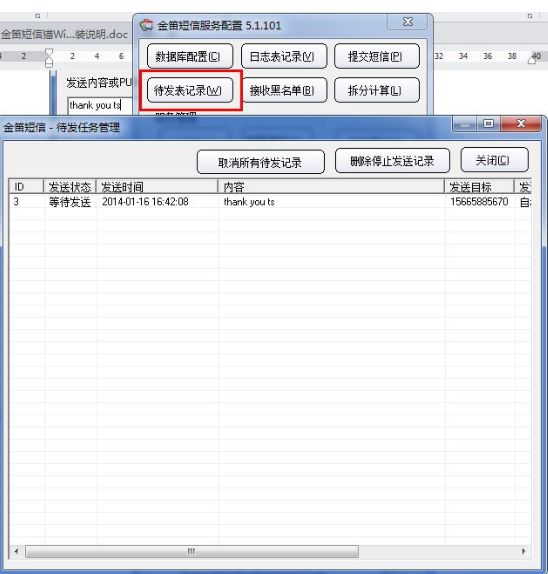Sort by the 发送时间 column header
Viewport: 548px width, 574px height.
[x=157, y=187]
